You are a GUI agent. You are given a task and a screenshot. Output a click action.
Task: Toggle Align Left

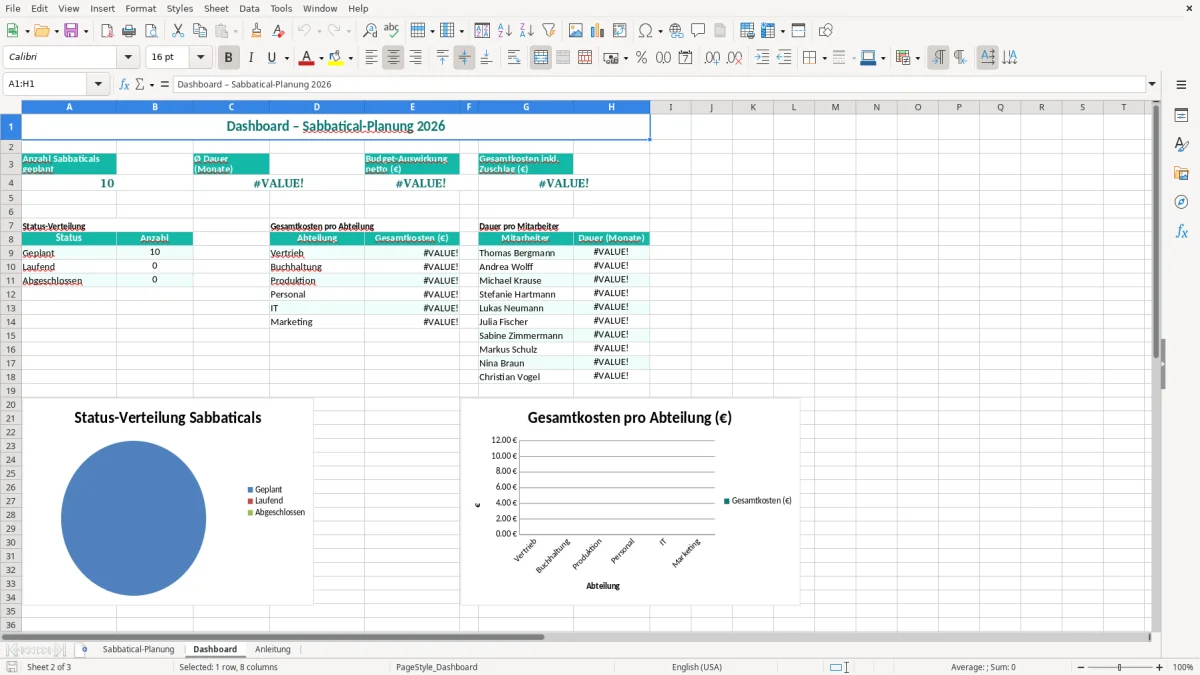pos(371,58)
